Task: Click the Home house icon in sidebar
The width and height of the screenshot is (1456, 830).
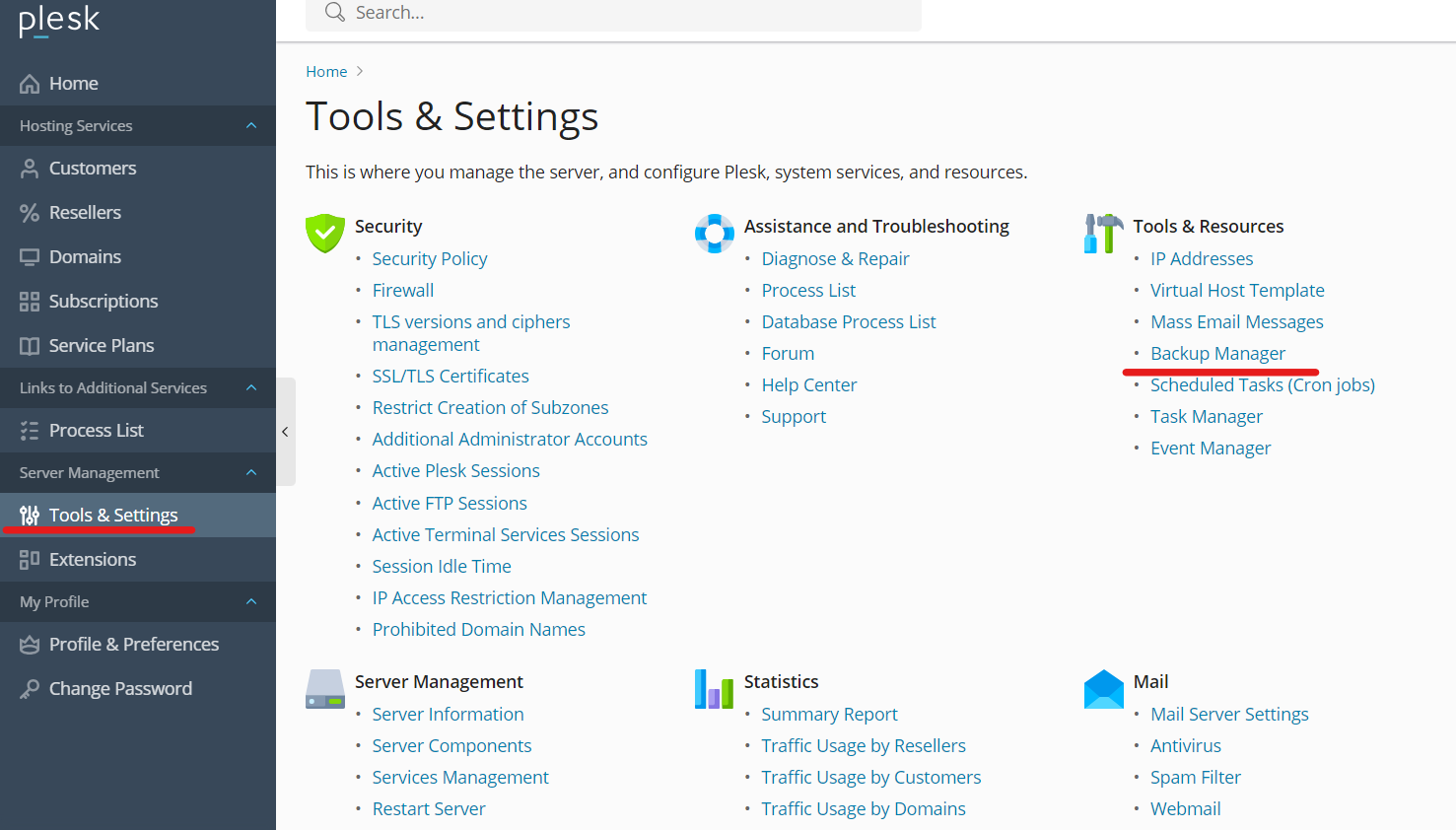Action: (30, 84)
